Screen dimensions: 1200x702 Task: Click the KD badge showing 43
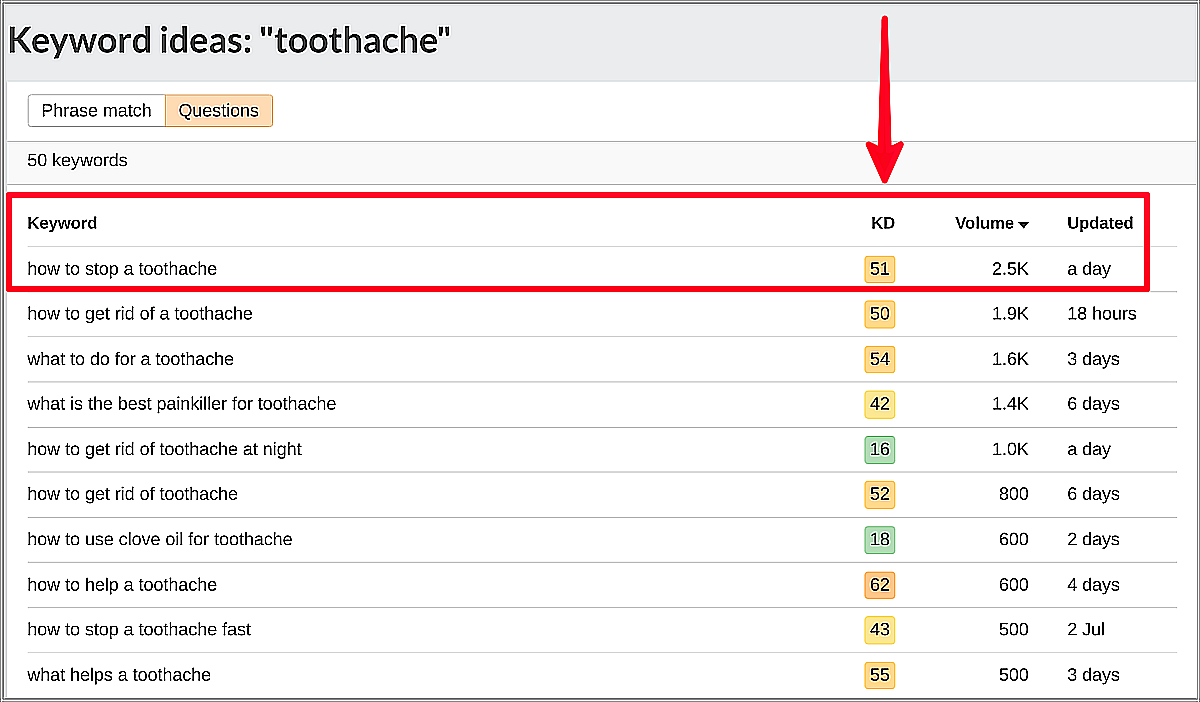pos(879,630)
